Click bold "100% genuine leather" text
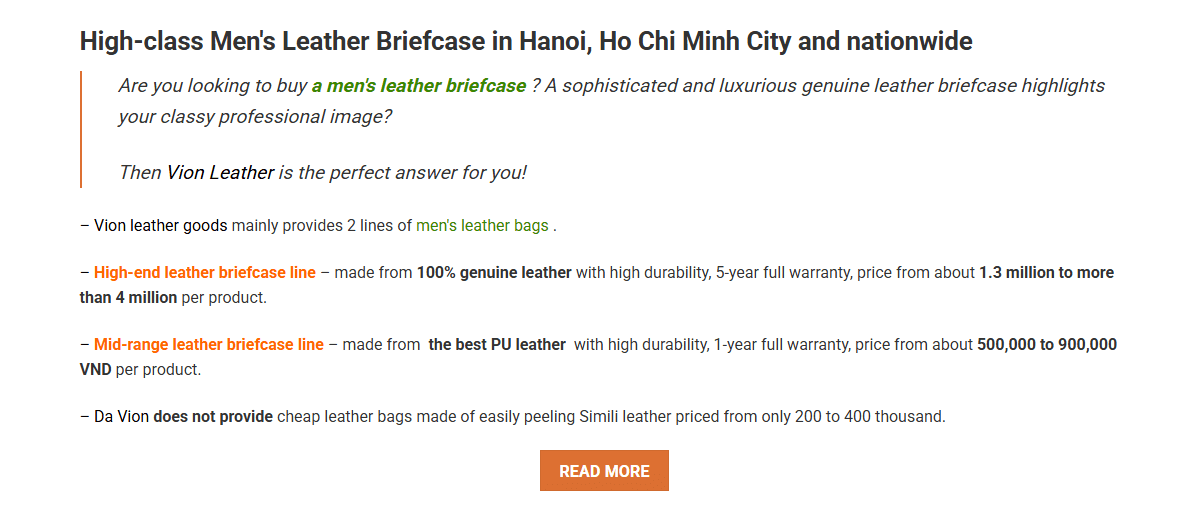 point(494,273)
